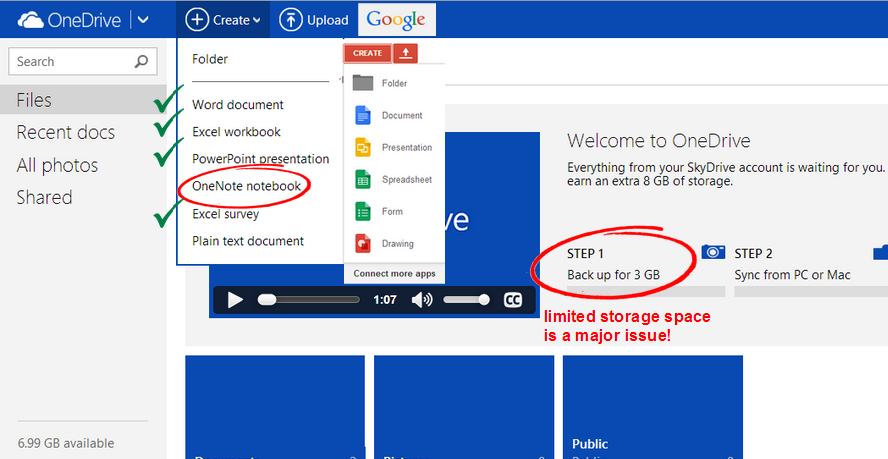This screenshot has height=459, width=888.
Task: Expand the dropdown chevron beside OneDrive
Action: (143, 20)
